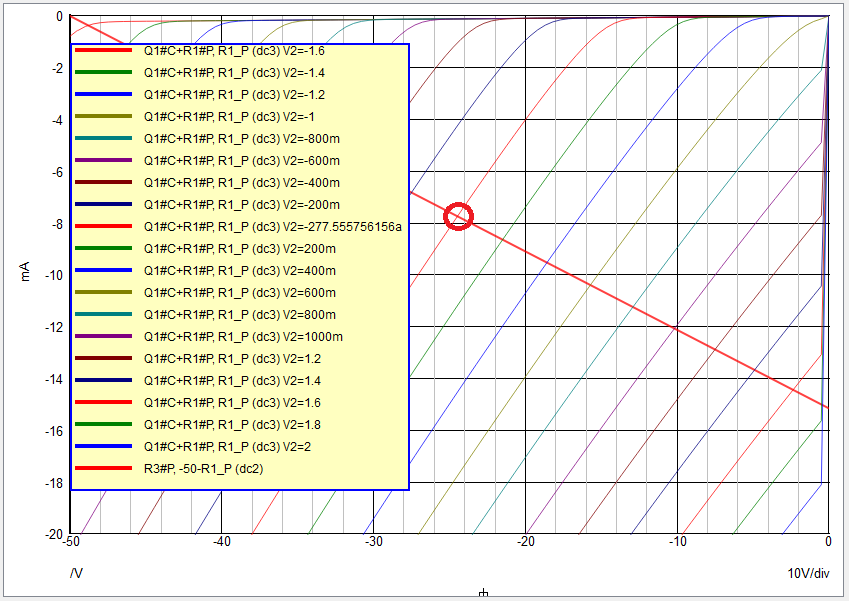Click y-axis tick label -14

54,380
